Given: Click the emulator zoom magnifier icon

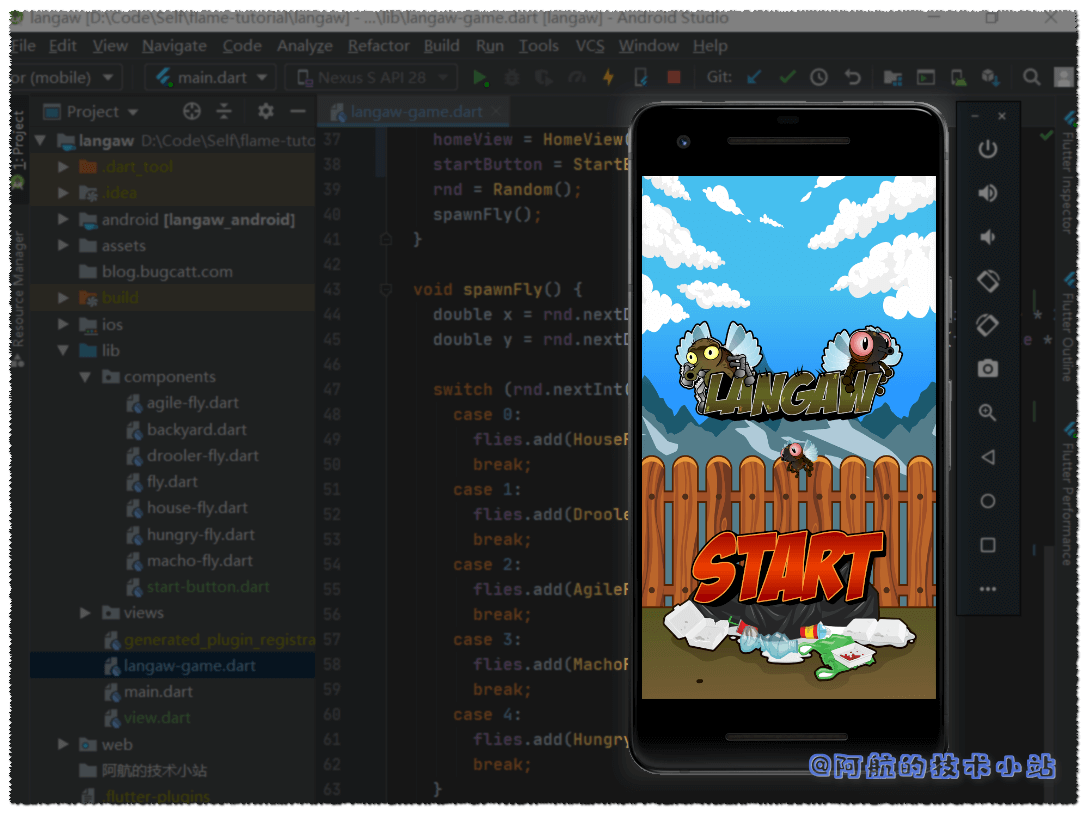Looking at the screenshot, I should [x=987, y=413].
